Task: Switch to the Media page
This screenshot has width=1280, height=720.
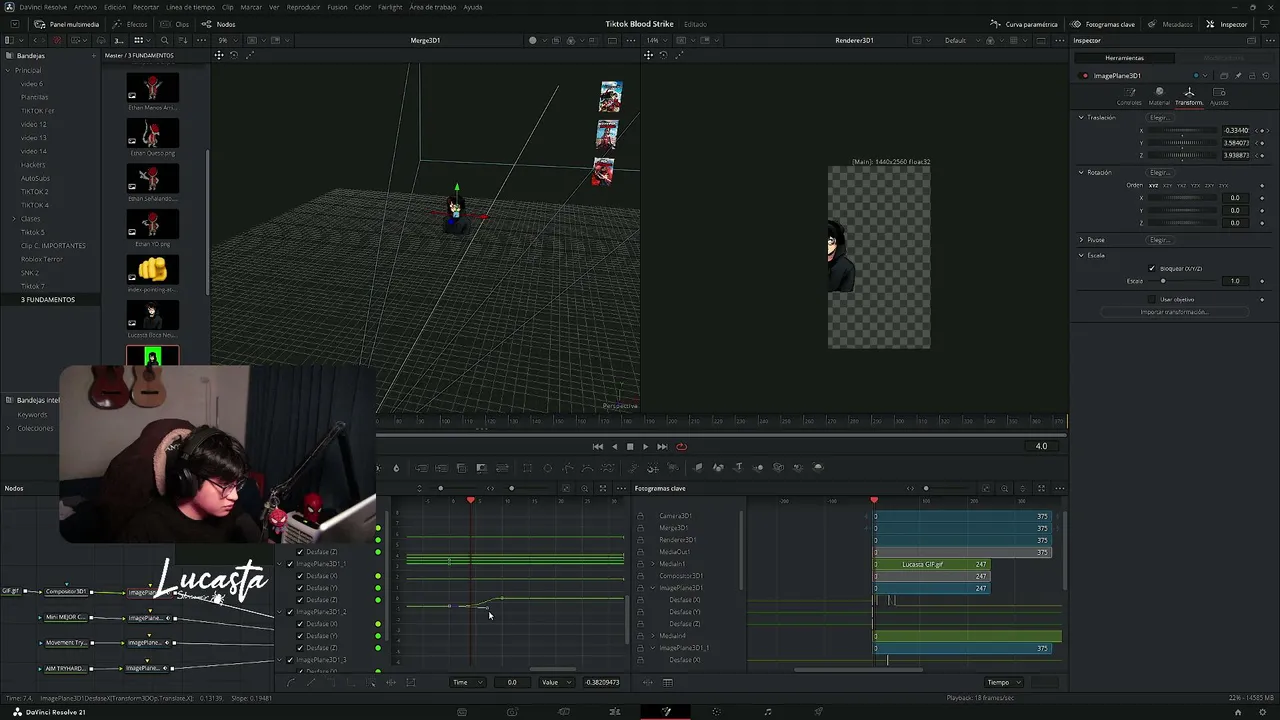Action: pos(462,712)
